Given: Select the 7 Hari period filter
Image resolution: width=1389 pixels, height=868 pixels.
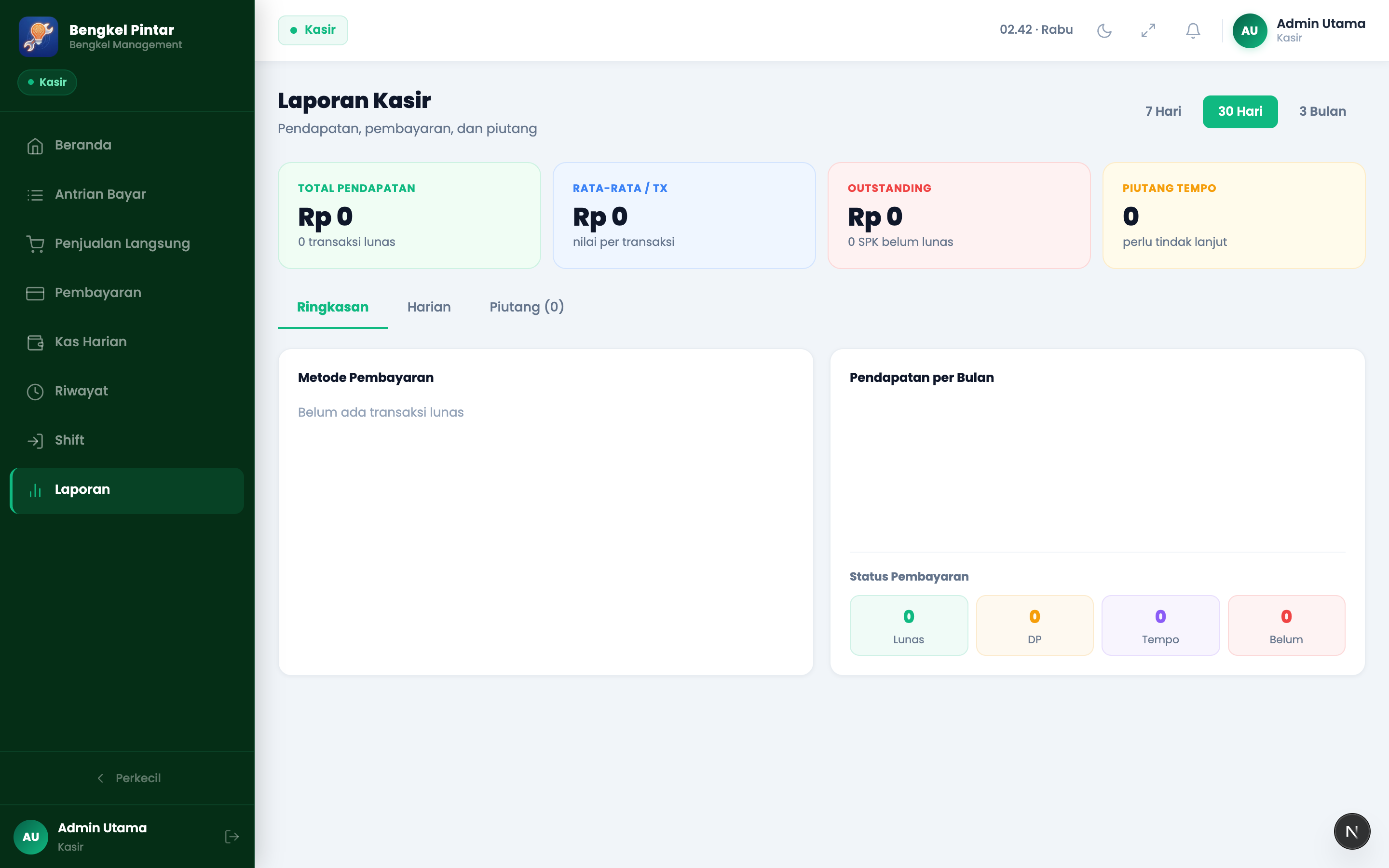Looking at the screenshot, I should pyautogui.click(x=1163, y=111).
